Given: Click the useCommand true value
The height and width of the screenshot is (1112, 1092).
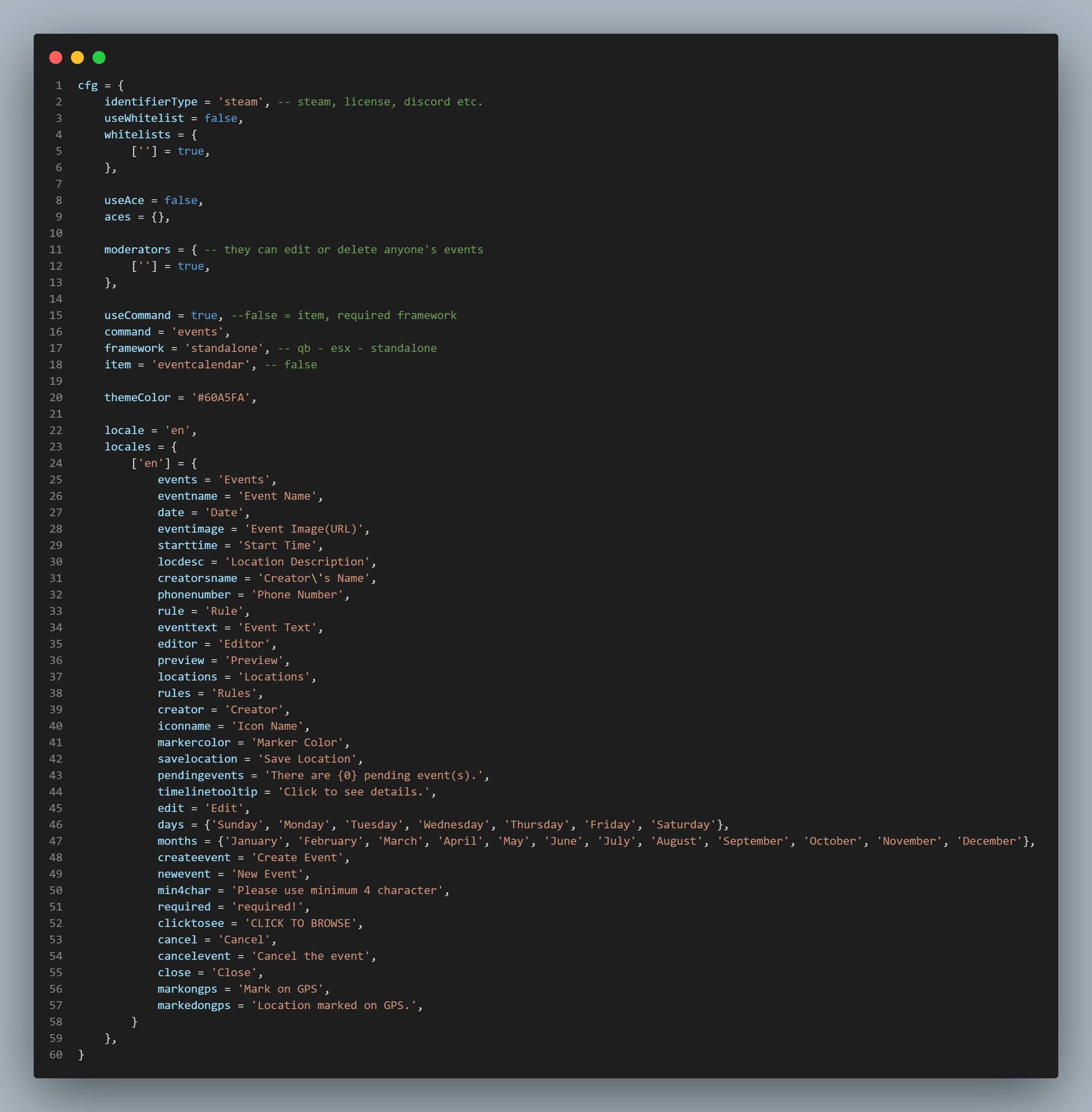Looking at the screenshot, I should (204, 316).
